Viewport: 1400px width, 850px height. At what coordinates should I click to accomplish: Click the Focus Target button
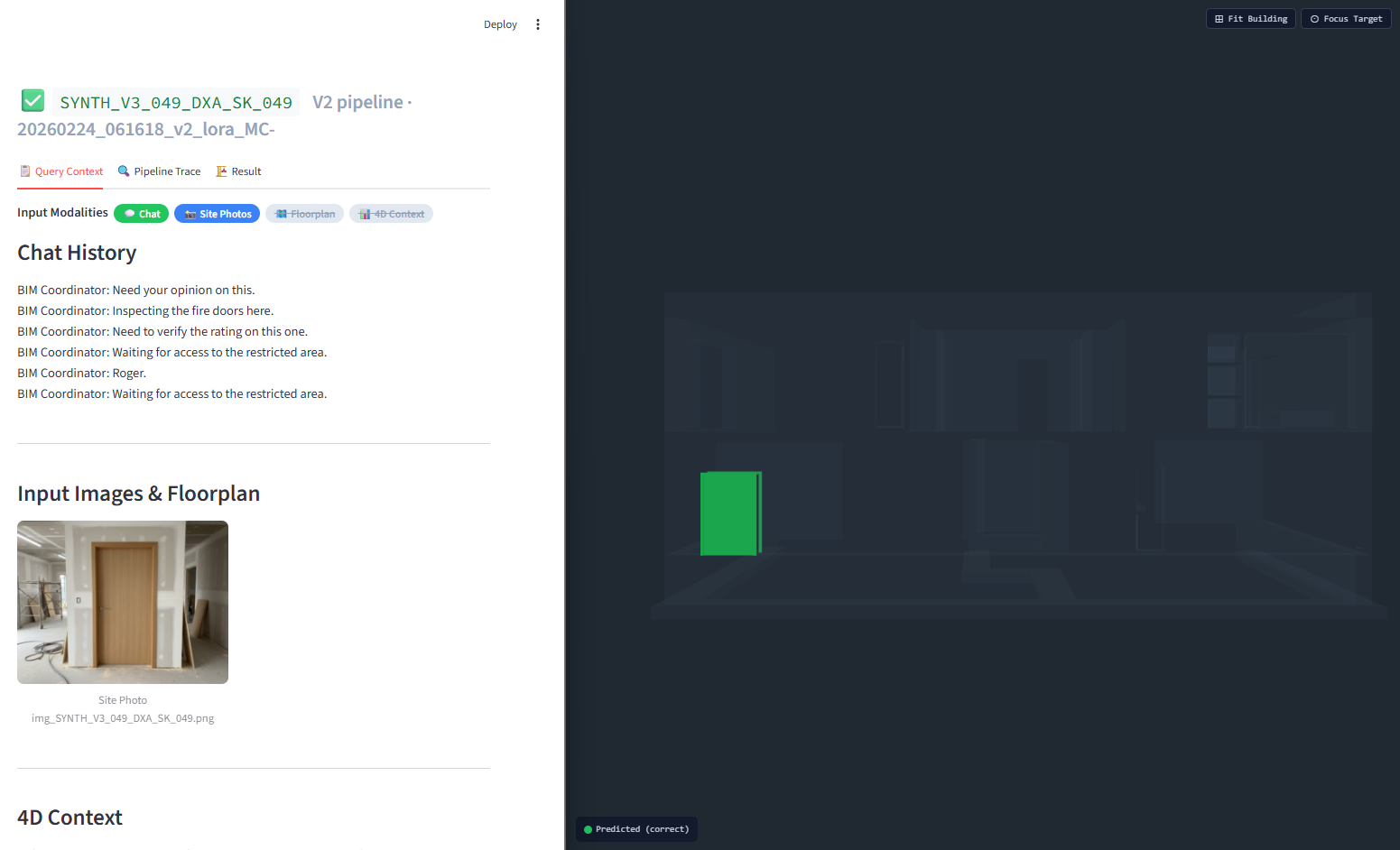pyautogui.click(x=1345, y=19)
